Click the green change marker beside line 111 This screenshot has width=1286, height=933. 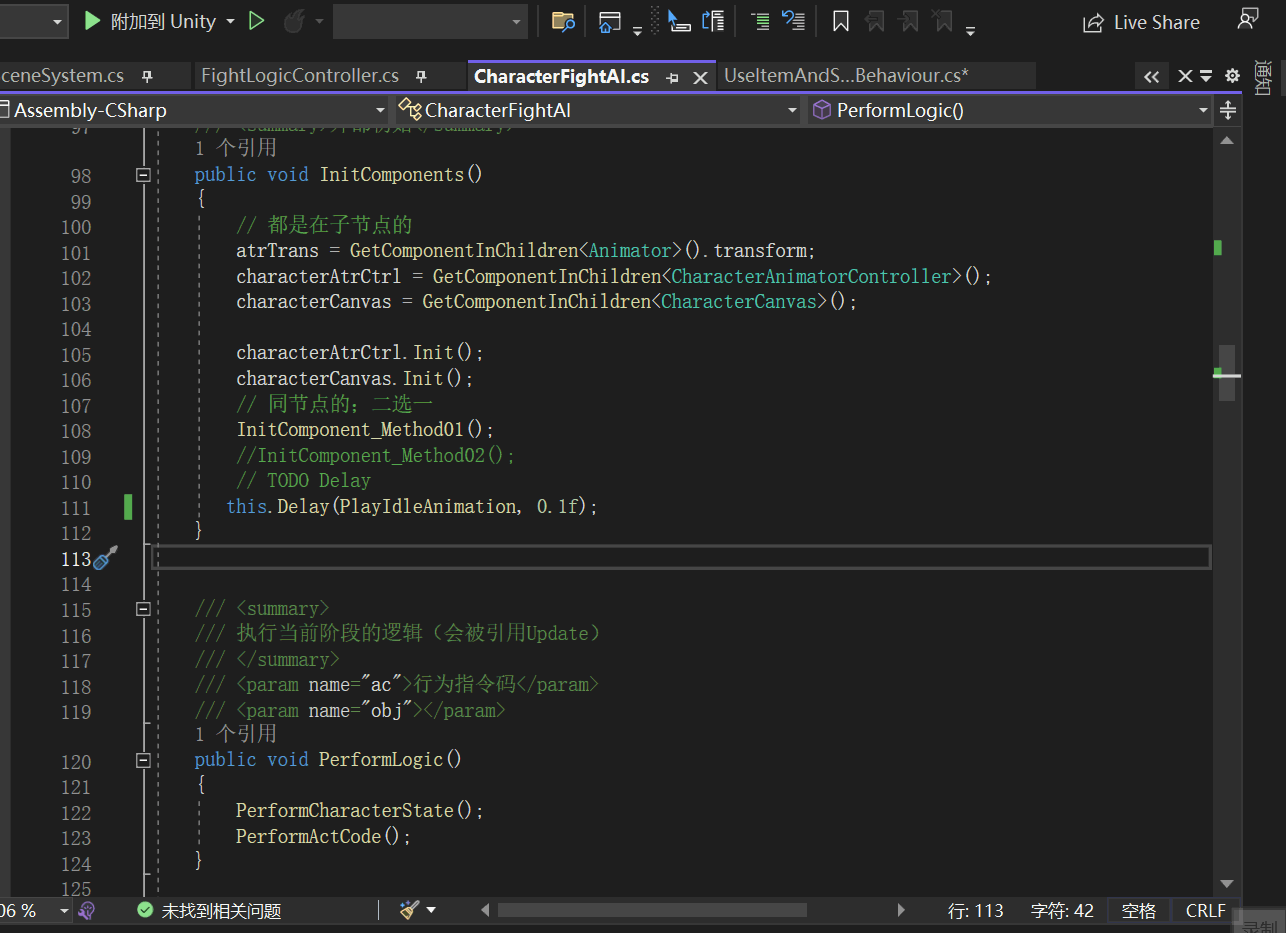pos(128,507)
